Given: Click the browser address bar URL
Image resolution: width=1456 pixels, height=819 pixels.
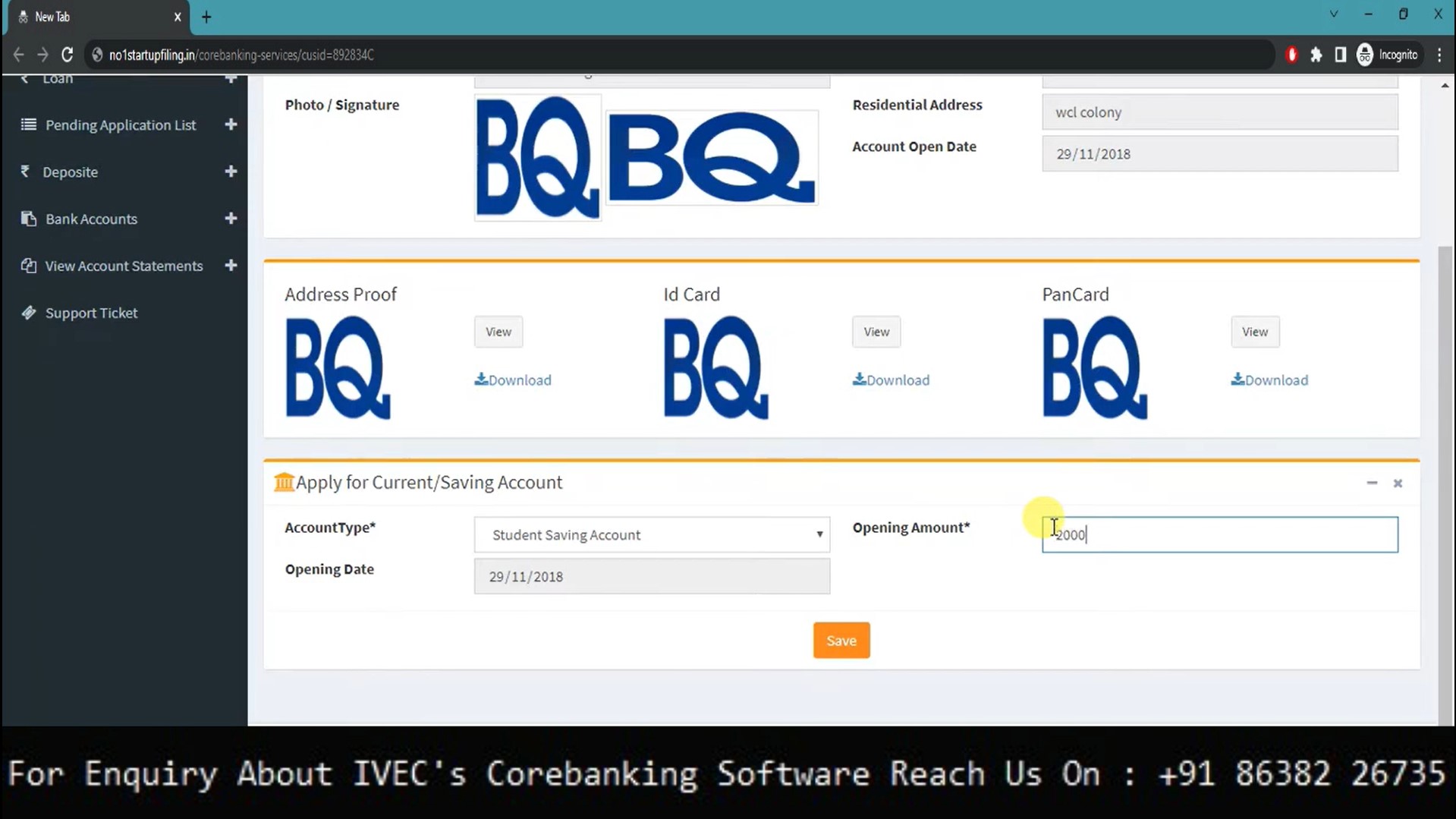Looking at the screenshot, I should click(x=241, y=55).
